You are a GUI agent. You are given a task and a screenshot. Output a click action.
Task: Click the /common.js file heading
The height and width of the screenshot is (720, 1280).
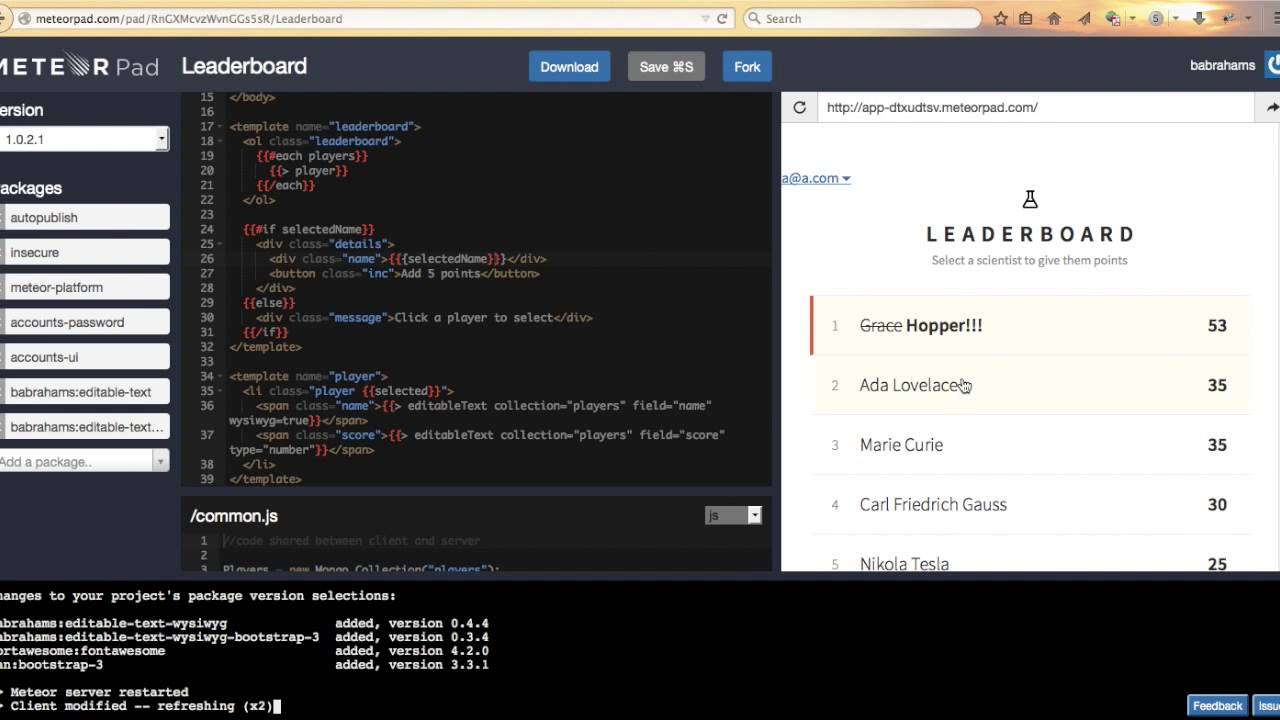[234, 516]
